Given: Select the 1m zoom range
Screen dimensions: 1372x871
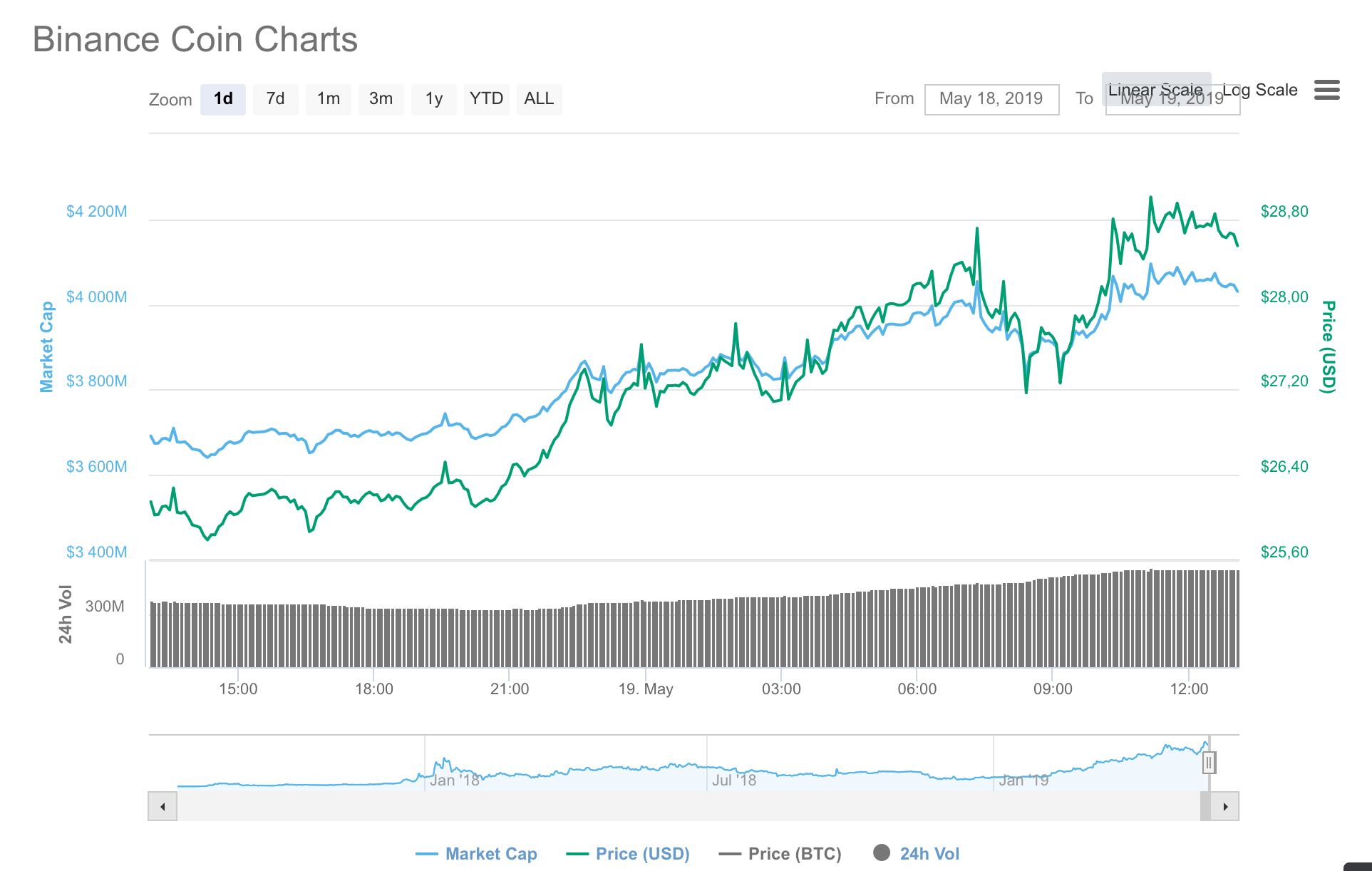Looking at the screenshot, I should pos(329,99).
